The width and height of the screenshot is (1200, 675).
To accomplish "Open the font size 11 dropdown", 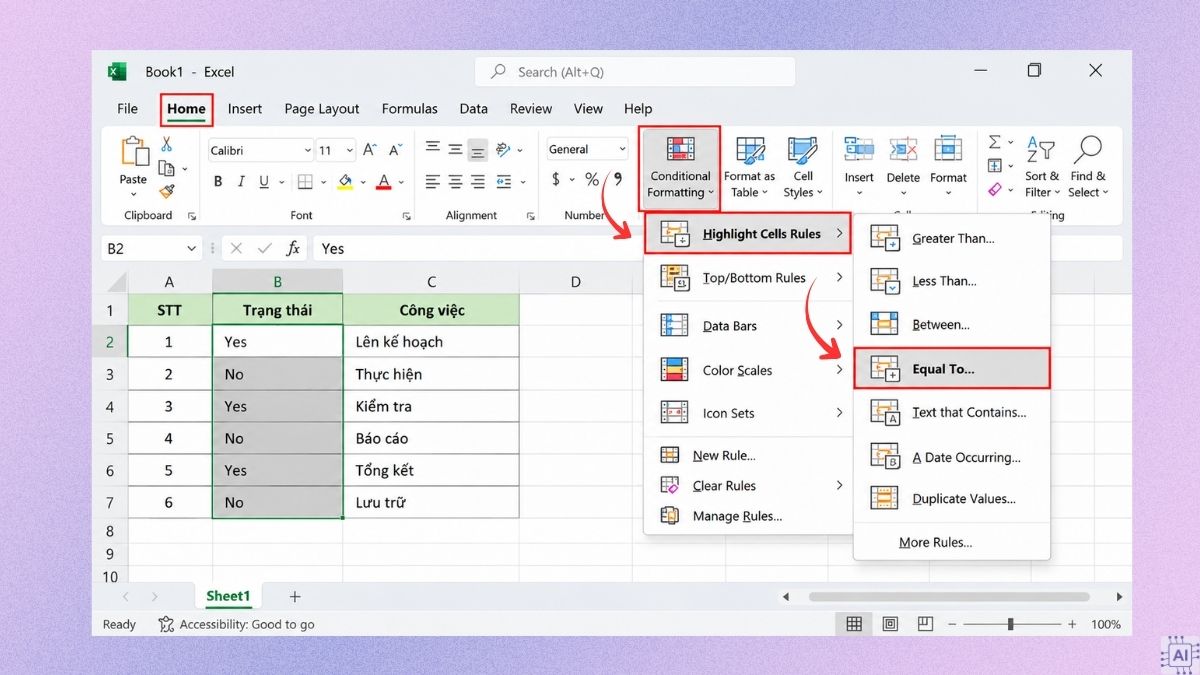I will coord(348,151).
